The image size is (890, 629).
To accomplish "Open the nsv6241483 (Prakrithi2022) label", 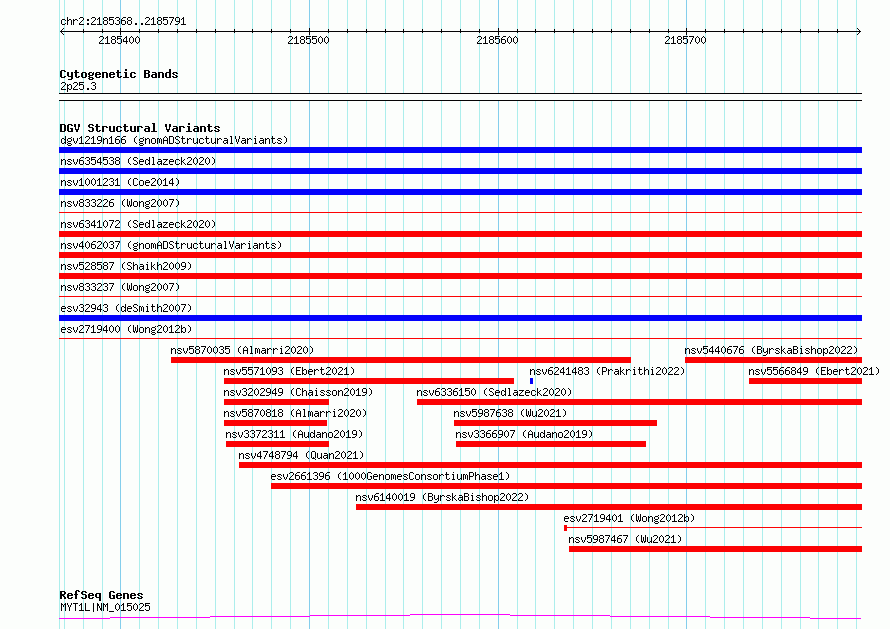I will coord(607,371).
